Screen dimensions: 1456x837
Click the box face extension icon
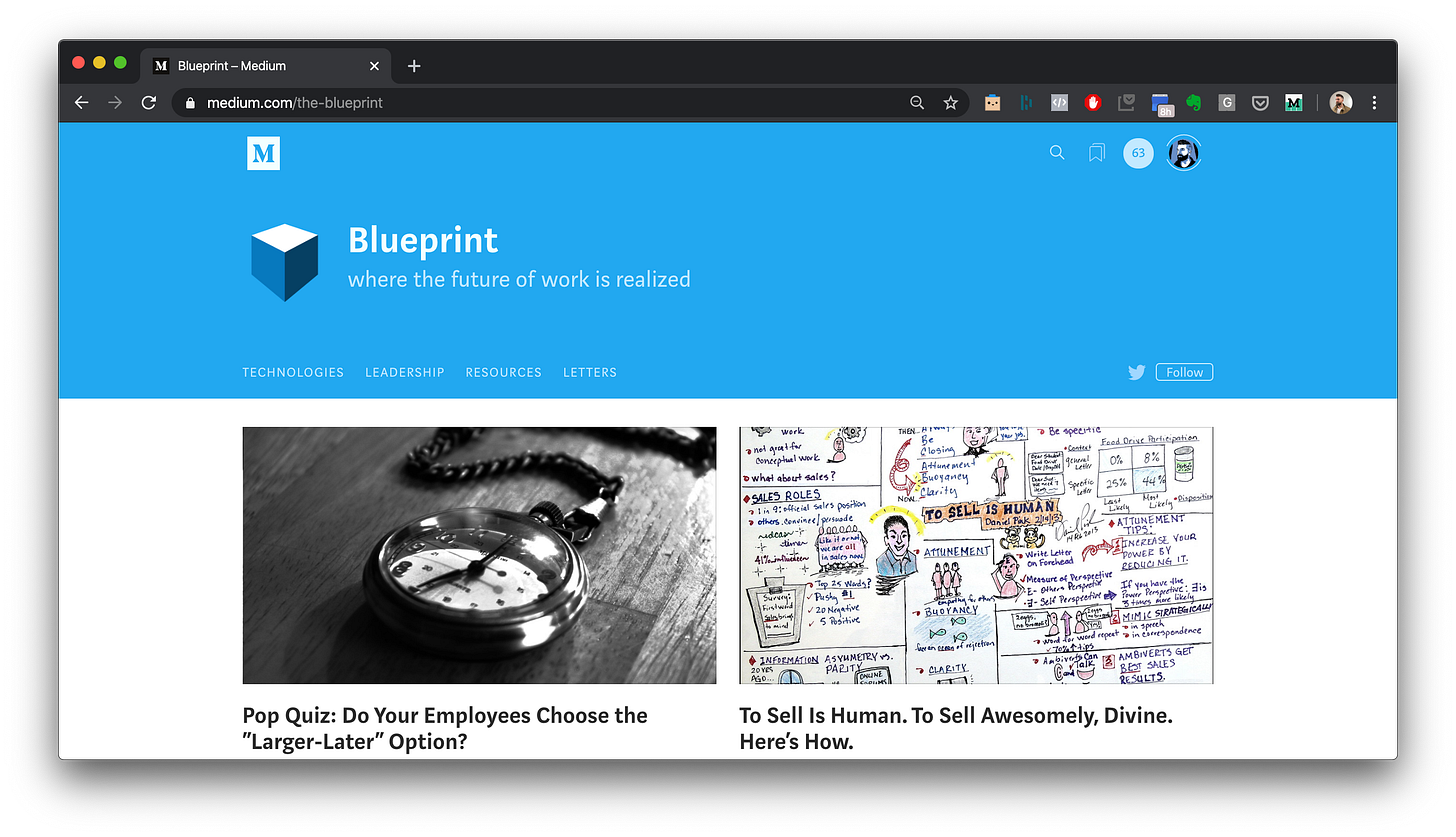[992, 102]
